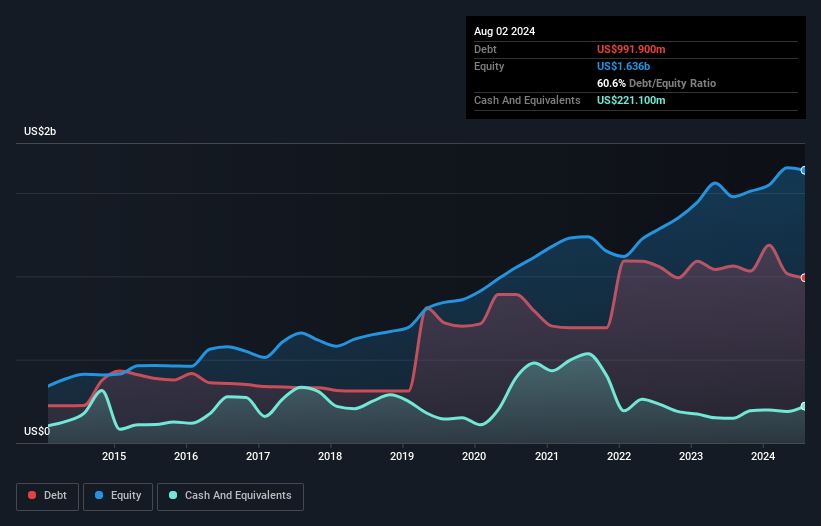Click the teal Cash And Equivalents legend dot

(173, 495)
